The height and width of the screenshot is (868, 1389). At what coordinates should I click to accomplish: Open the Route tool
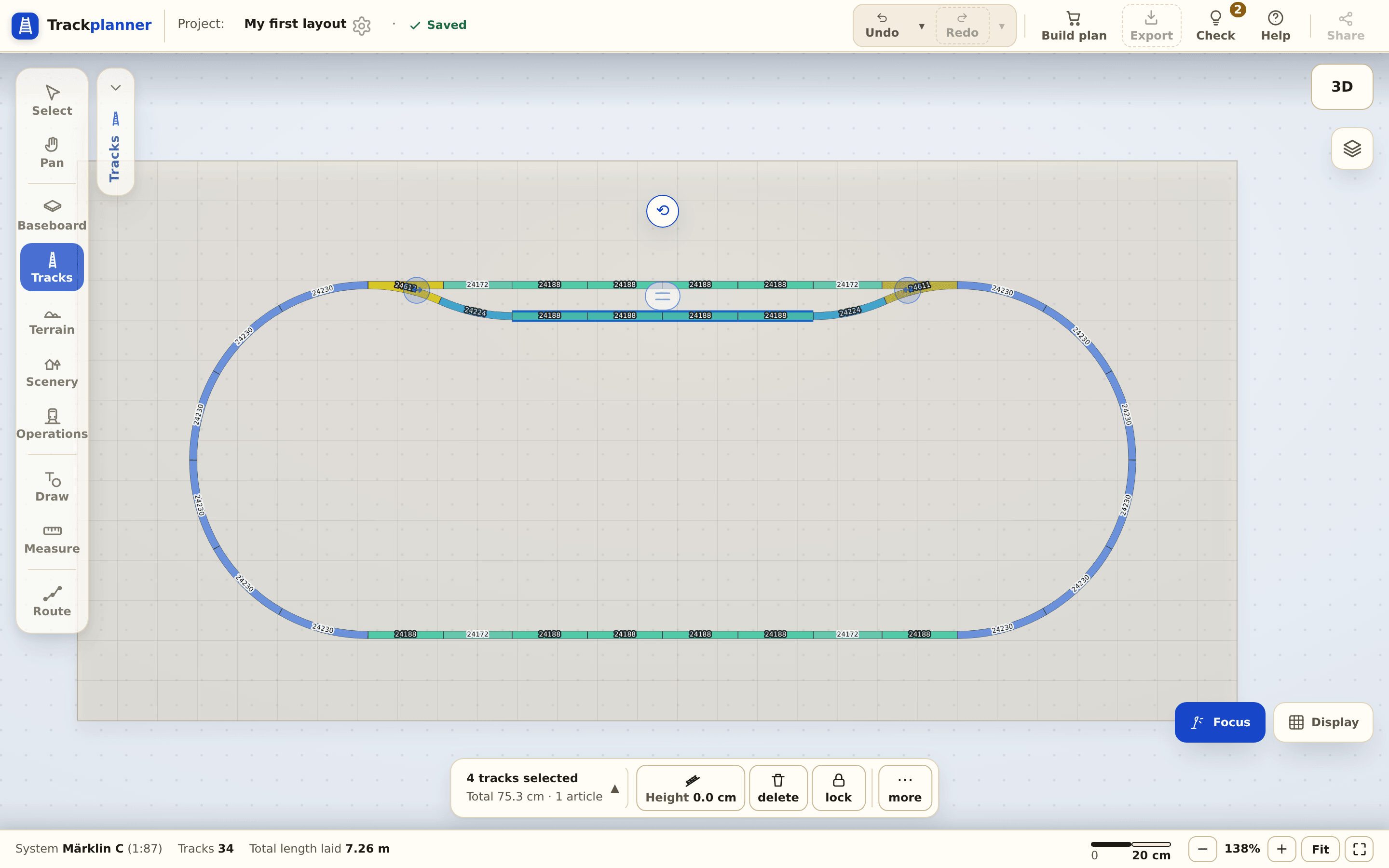click(x=52, y=602)
